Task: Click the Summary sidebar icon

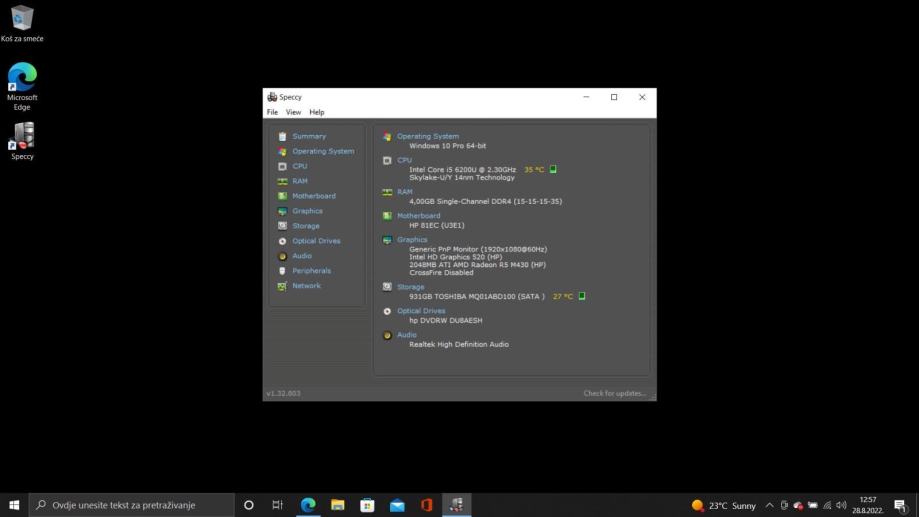Action: pos(282,137)
